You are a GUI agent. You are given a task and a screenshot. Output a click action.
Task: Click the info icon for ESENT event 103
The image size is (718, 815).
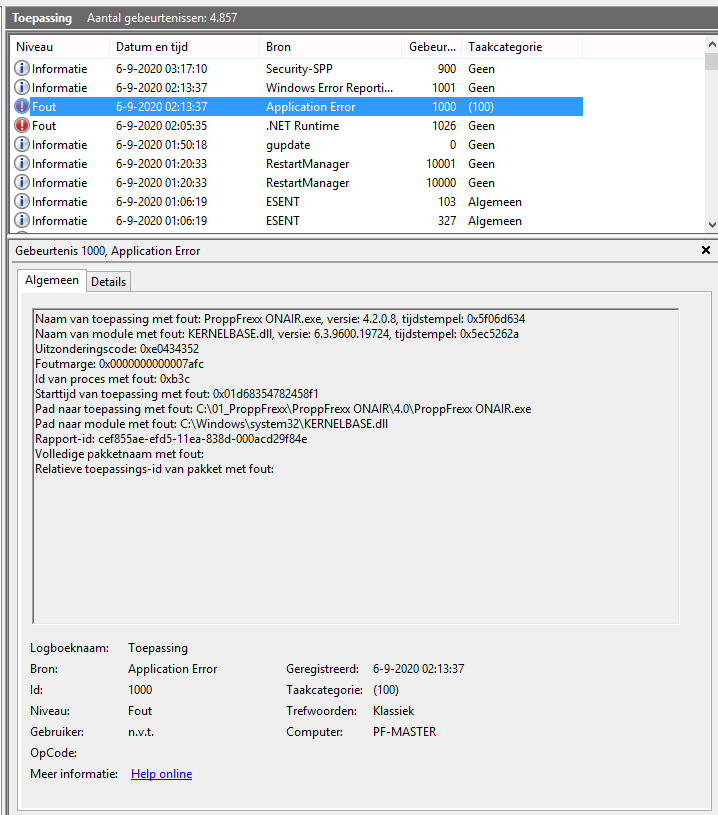(22, 202)
